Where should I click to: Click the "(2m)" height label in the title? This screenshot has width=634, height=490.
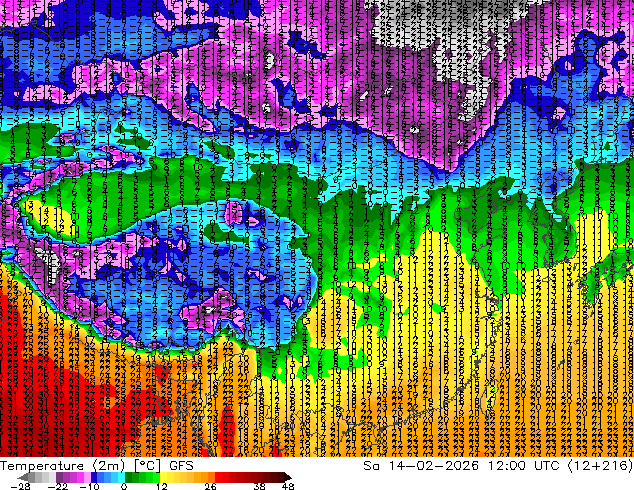[109, 466]
